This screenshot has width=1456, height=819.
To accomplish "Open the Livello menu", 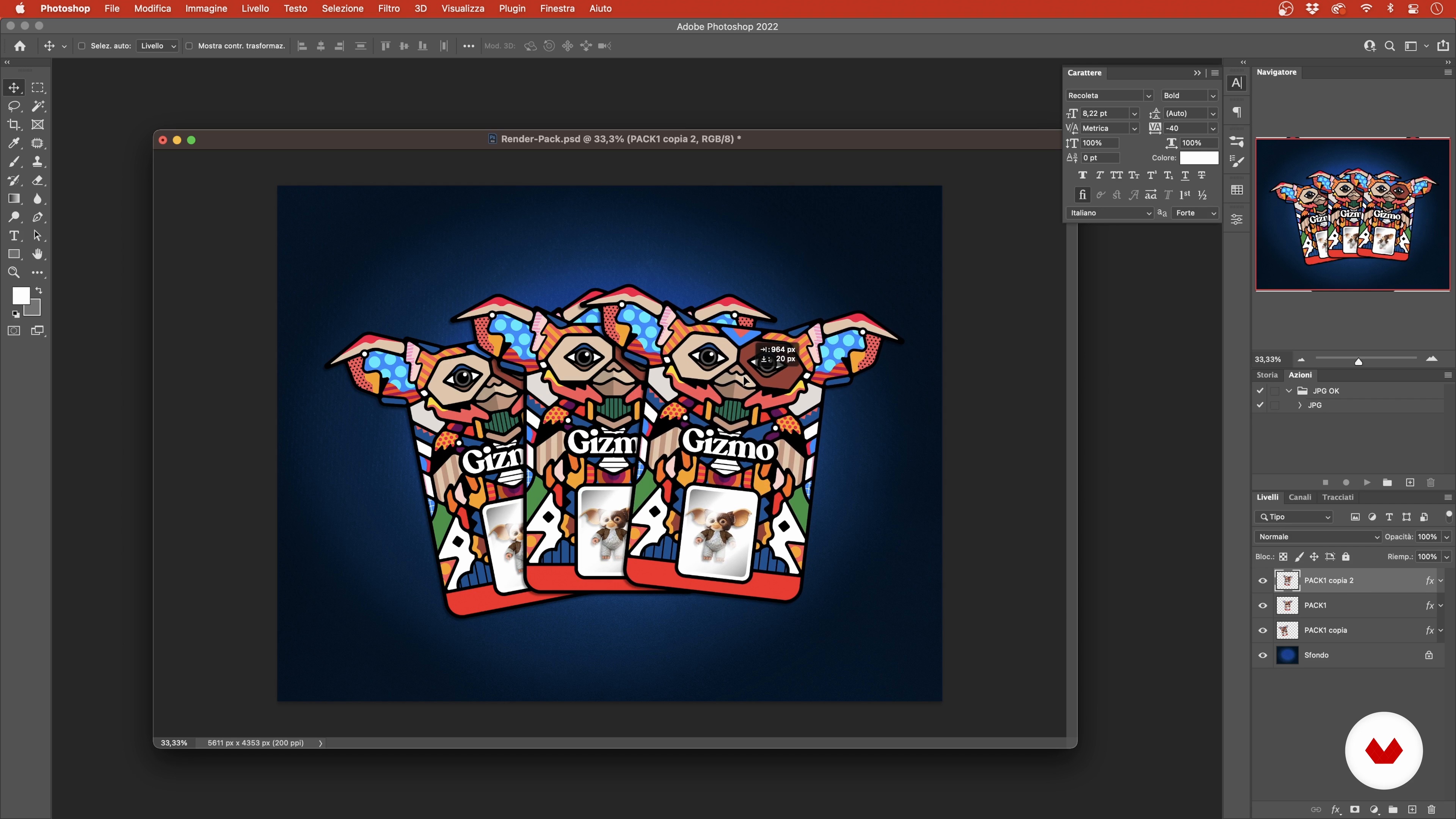I will tap(255, 8).
